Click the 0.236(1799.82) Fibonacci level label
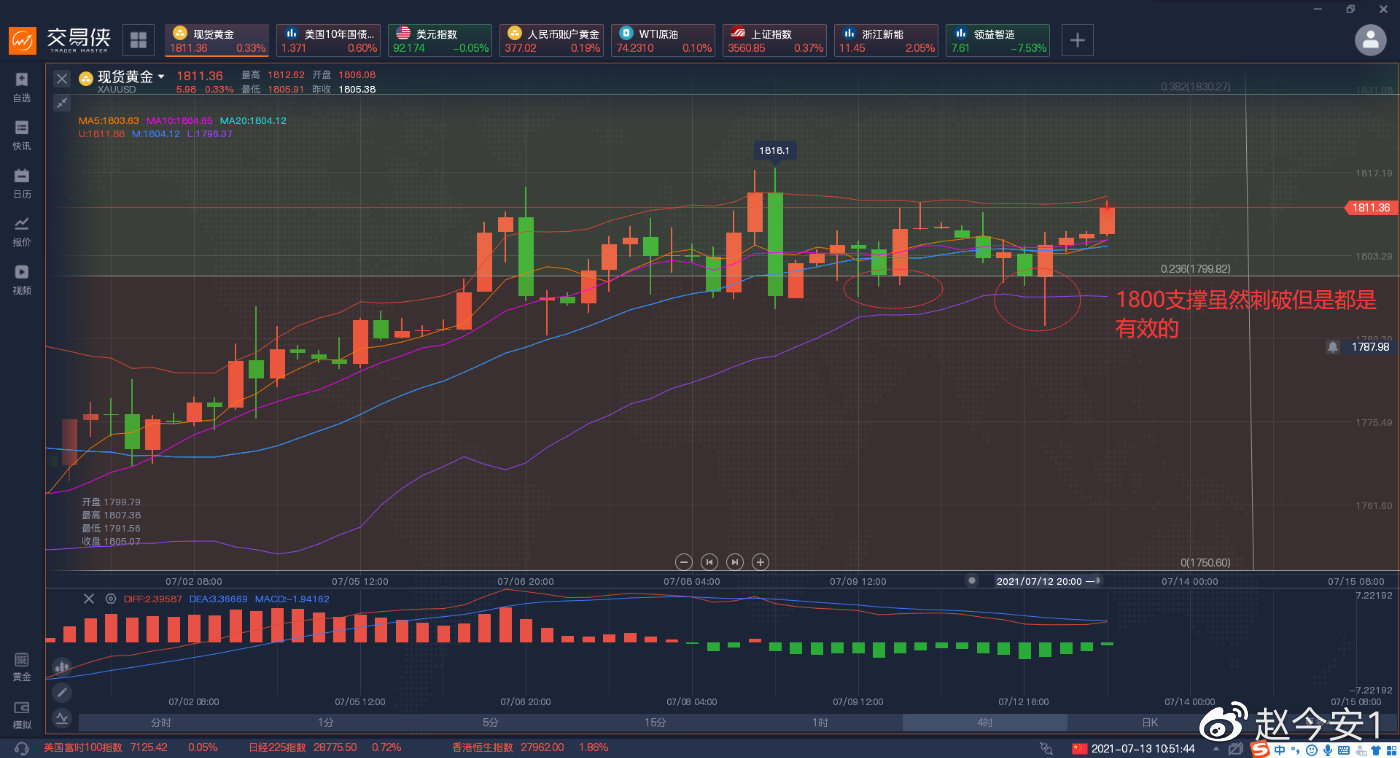This screenshot has width=1400, height=758. (x=1195, y=269)
